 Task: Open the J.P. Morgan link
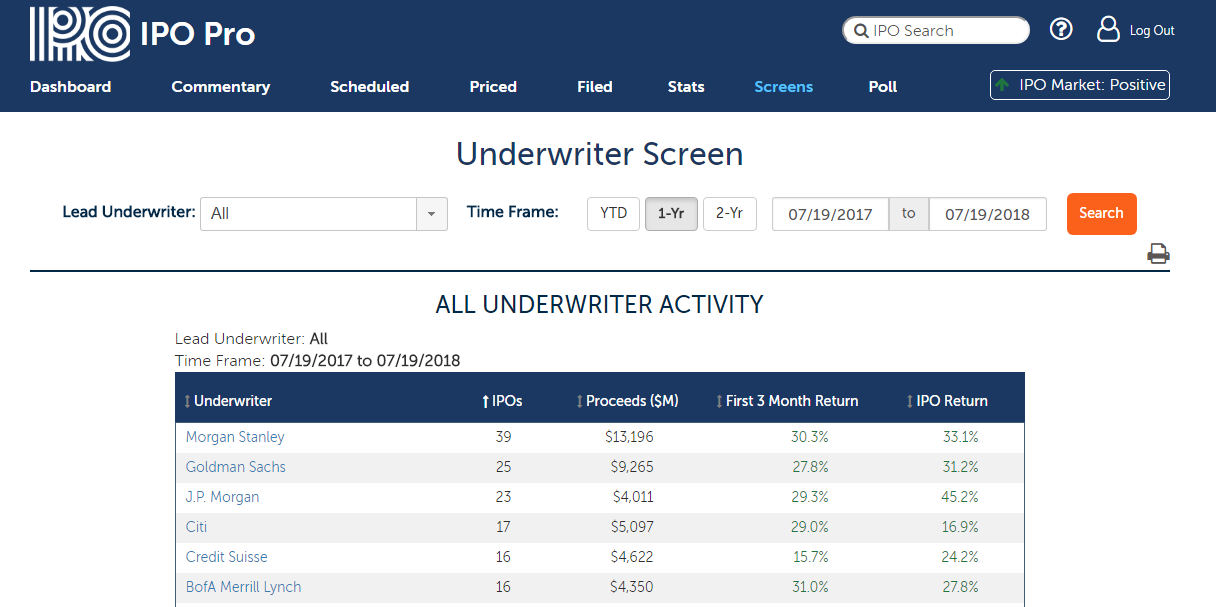click(x=222, y=497)
